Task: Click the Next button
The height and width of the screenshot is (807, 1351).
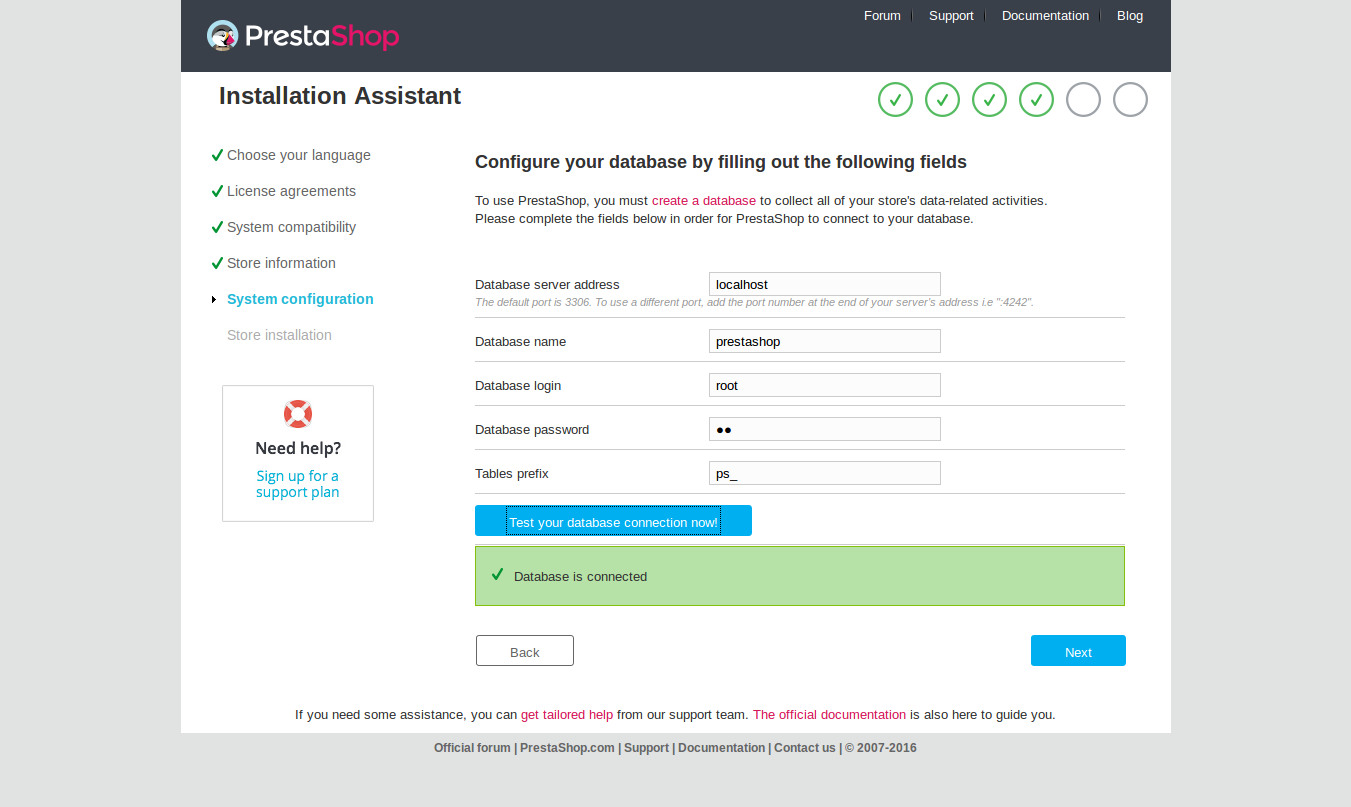Action: click(1078, 651)
